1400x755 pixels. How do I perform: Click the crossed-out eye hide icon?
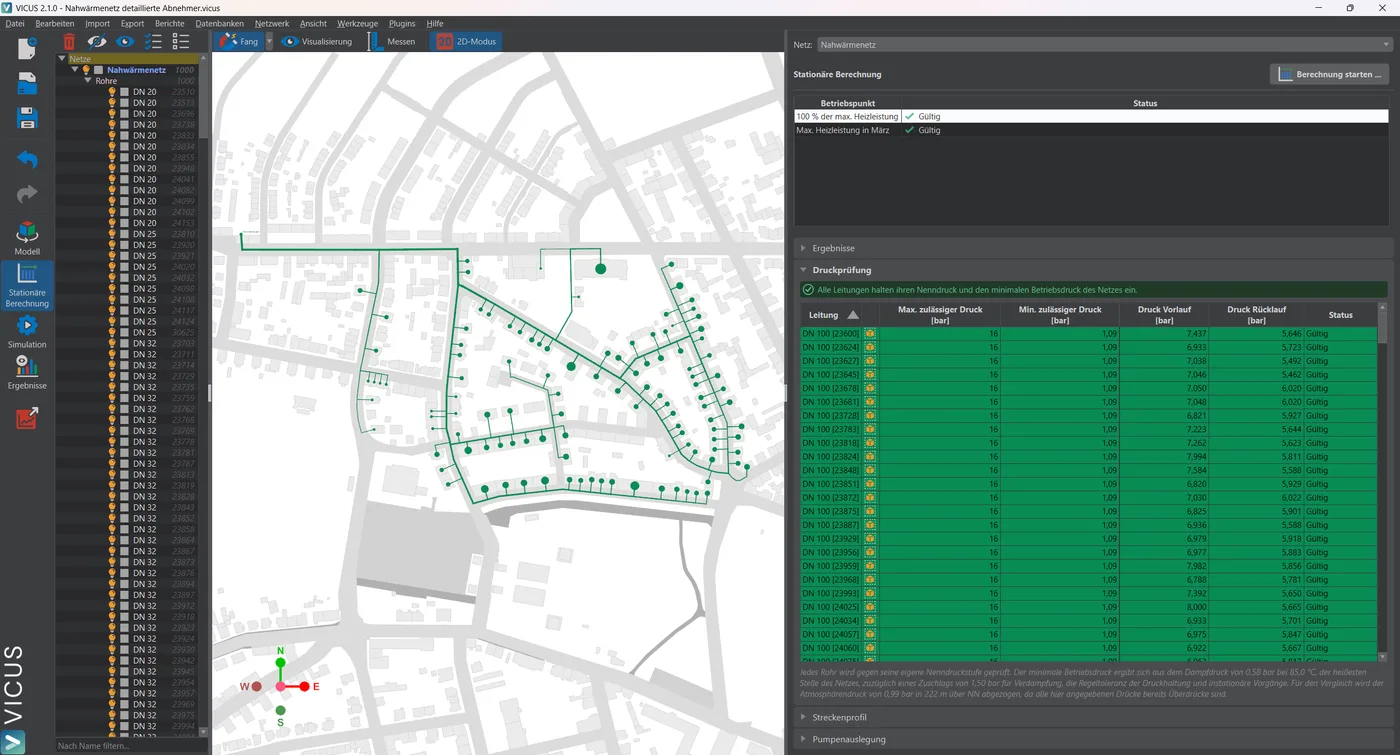tap(97, 41)
